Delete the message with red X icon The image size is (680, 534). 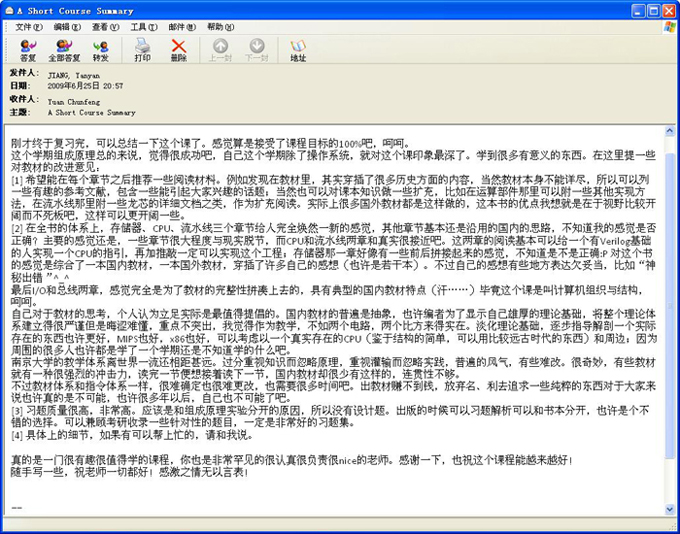(179, 50)
